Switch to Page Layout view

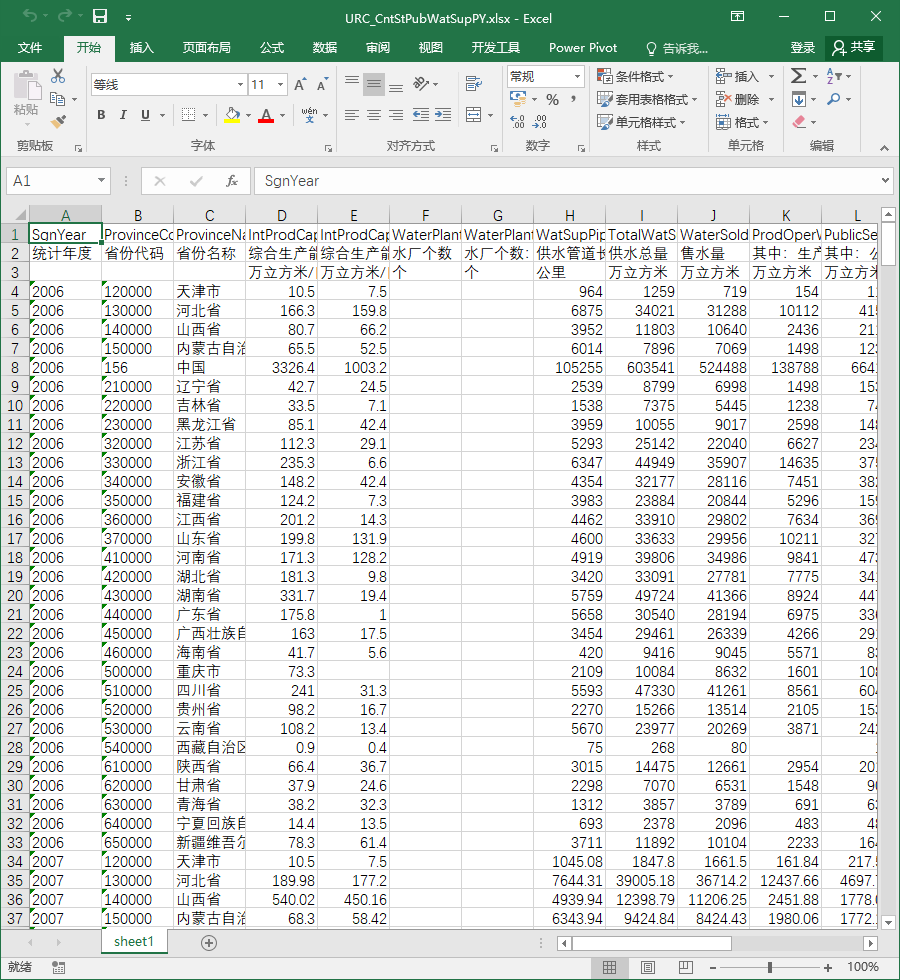coord(648,968)
